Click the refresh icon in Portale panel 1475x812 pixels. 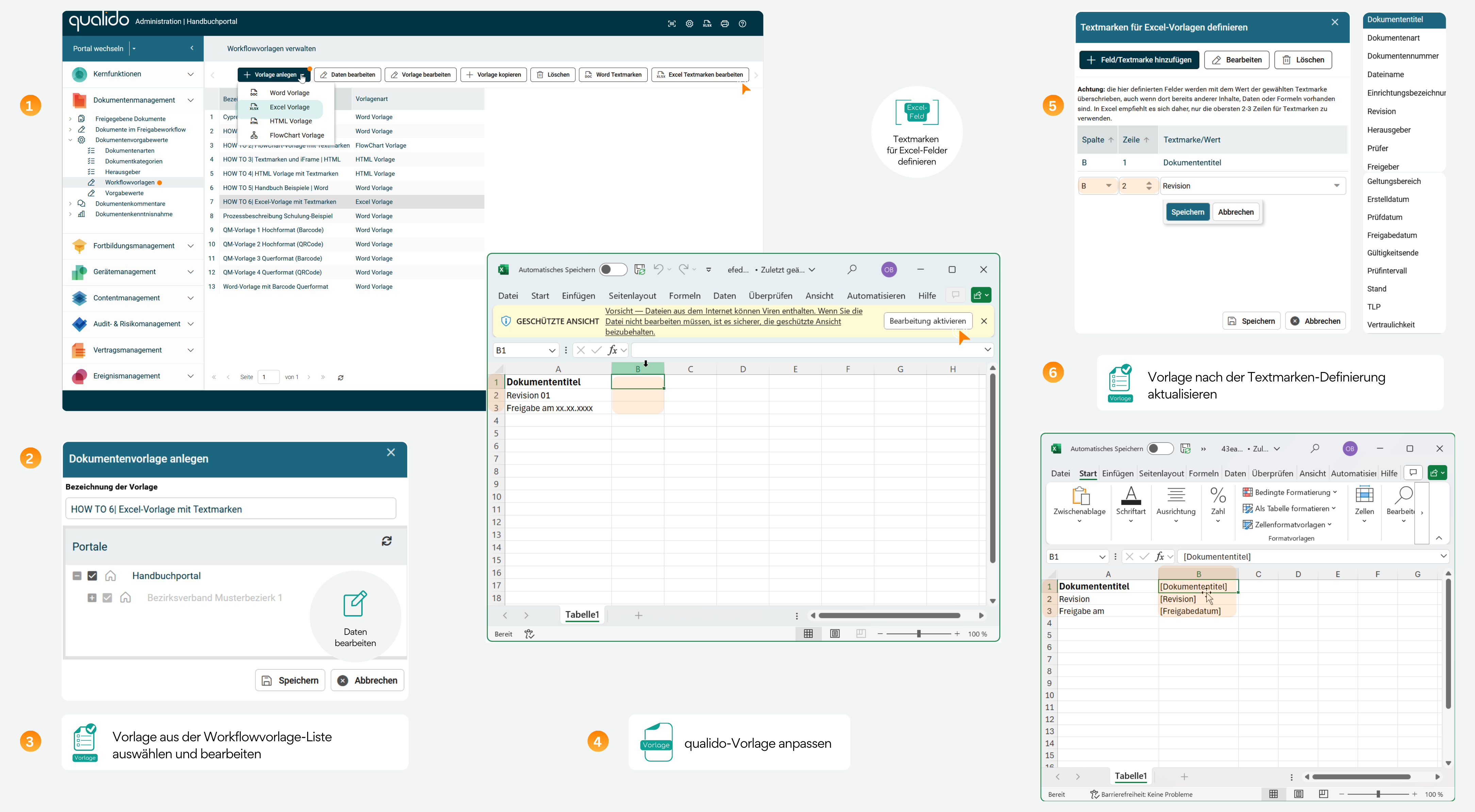[x=386, y=541]
